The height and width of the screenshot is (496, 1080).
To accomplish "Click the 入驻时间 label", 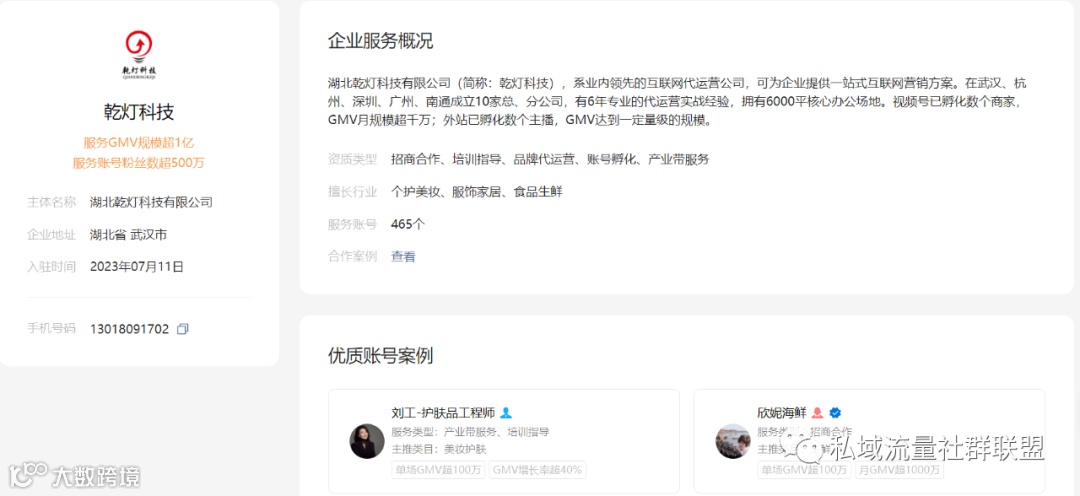I will coord(52,266).
